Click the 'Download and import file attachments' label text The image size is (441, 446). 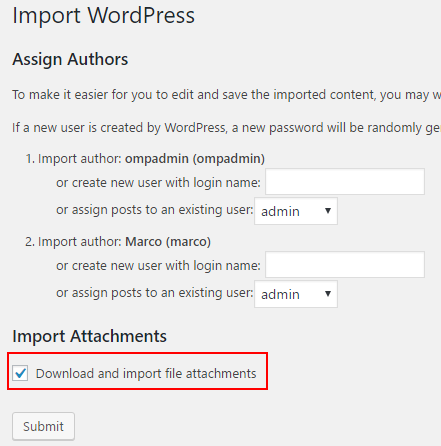click(146, 373)
